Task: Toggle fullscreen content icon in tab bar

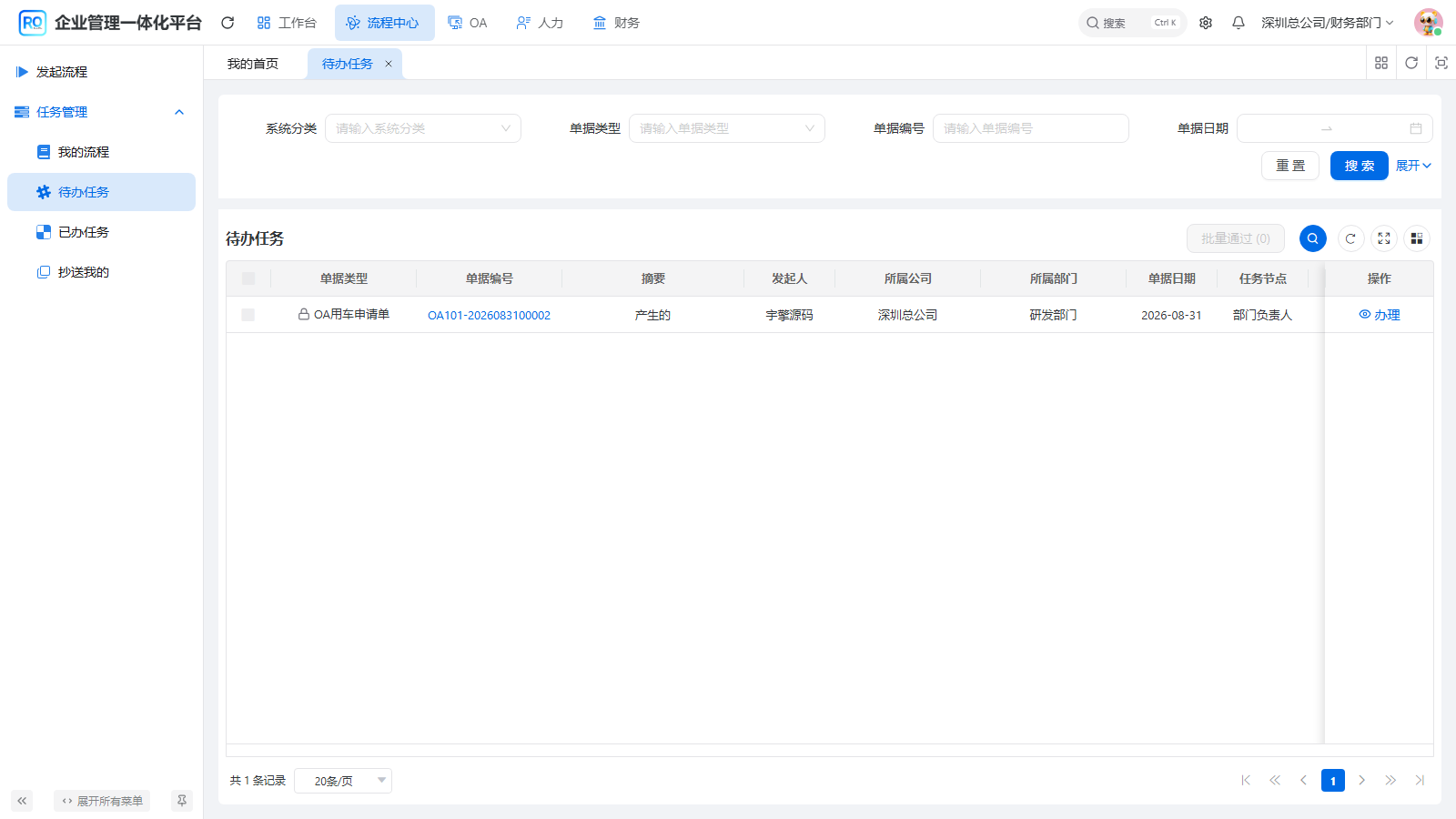Action: click(1441, 63)
